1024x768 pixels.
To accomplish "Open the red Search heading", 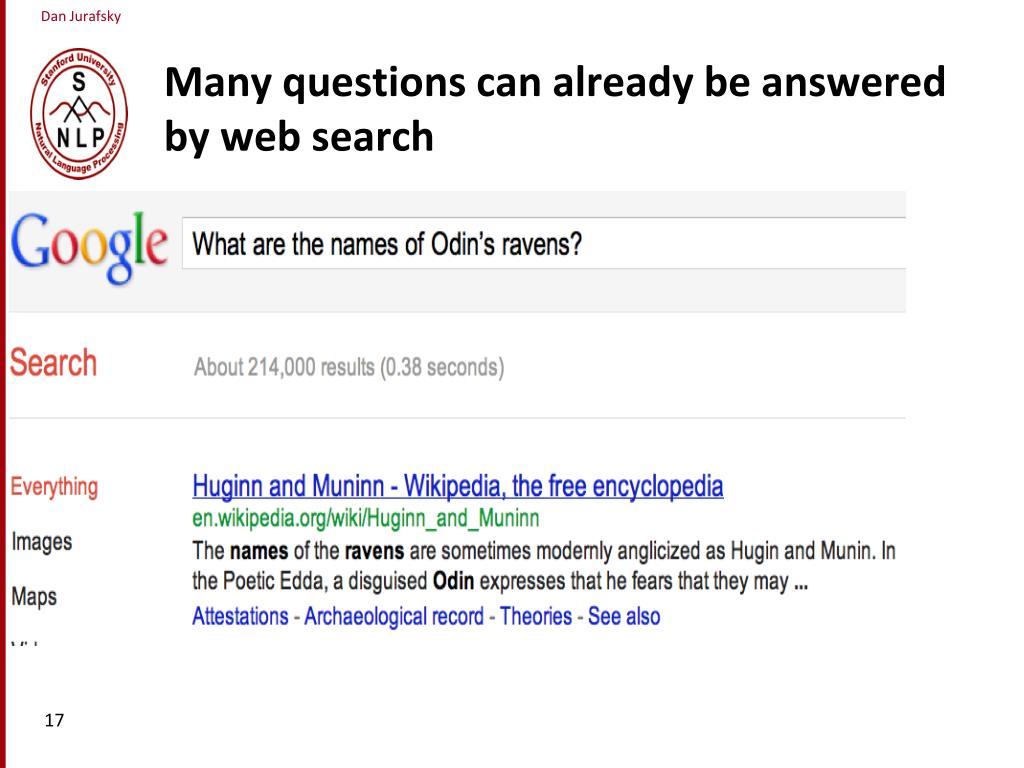I will [54, 362].
